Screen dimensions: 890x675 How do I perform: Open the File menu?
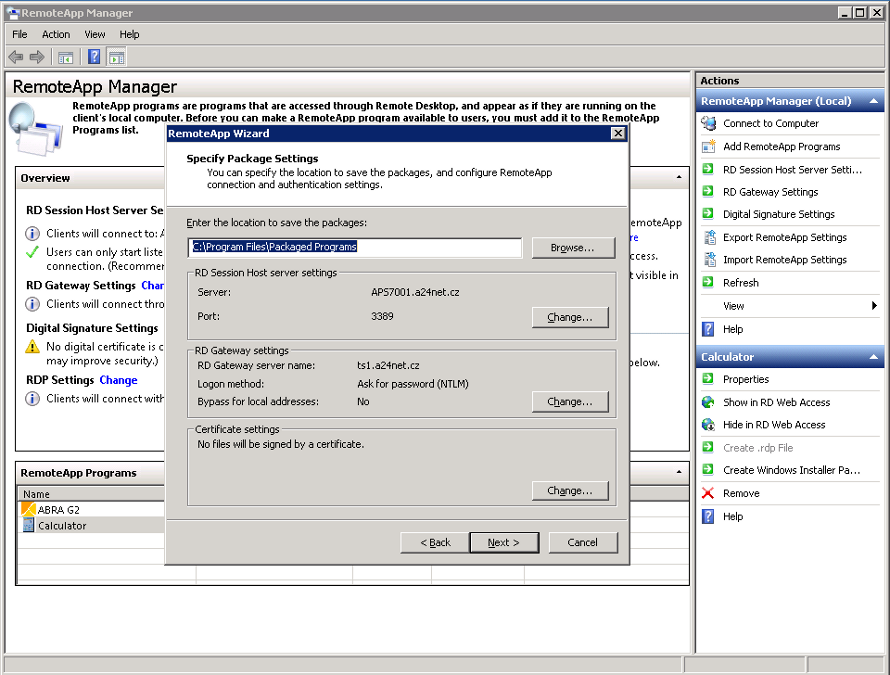click(20, 34)
